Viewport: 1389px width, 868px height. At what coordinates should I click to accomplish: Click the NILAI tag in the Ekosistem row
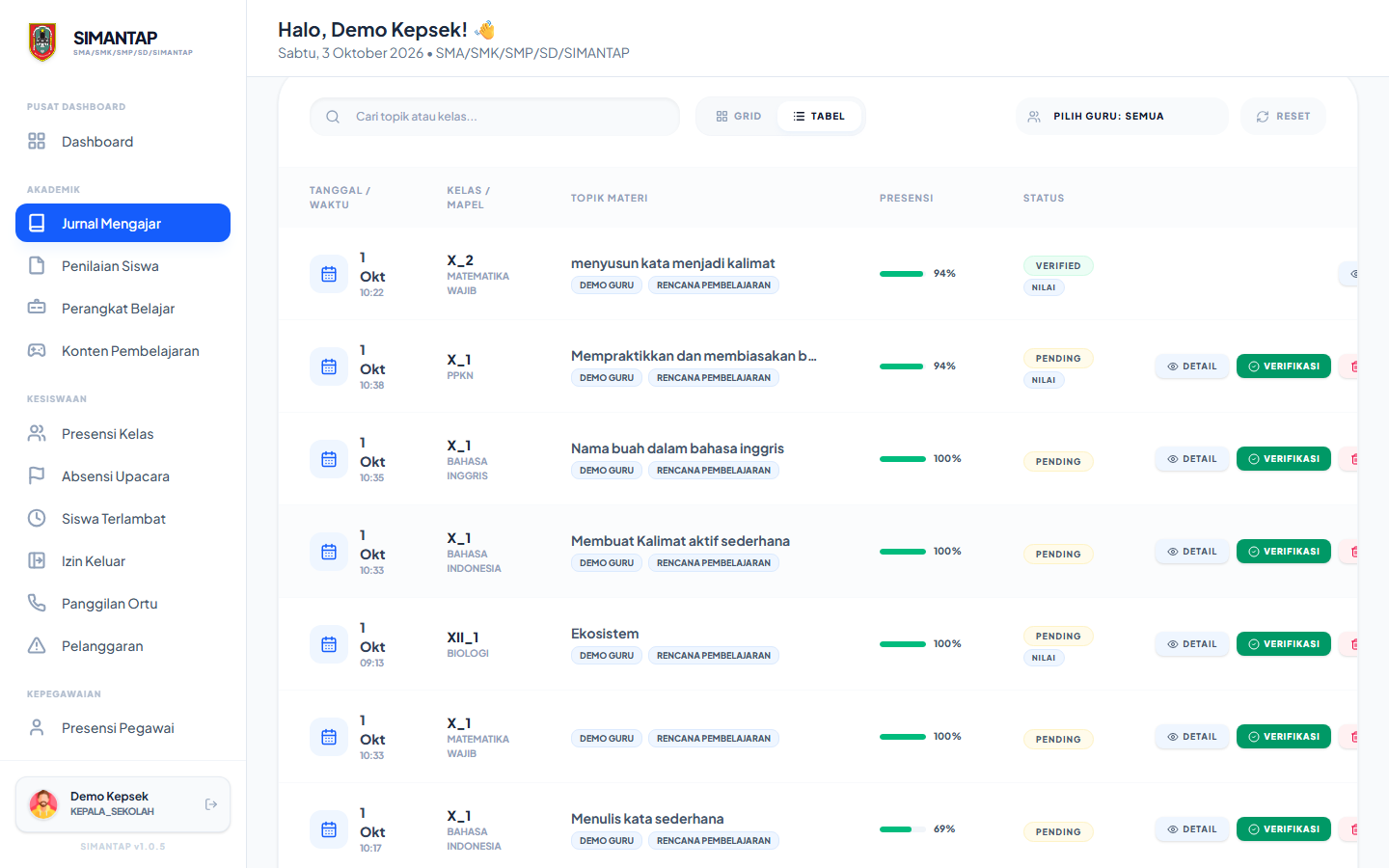point(1044,658)
